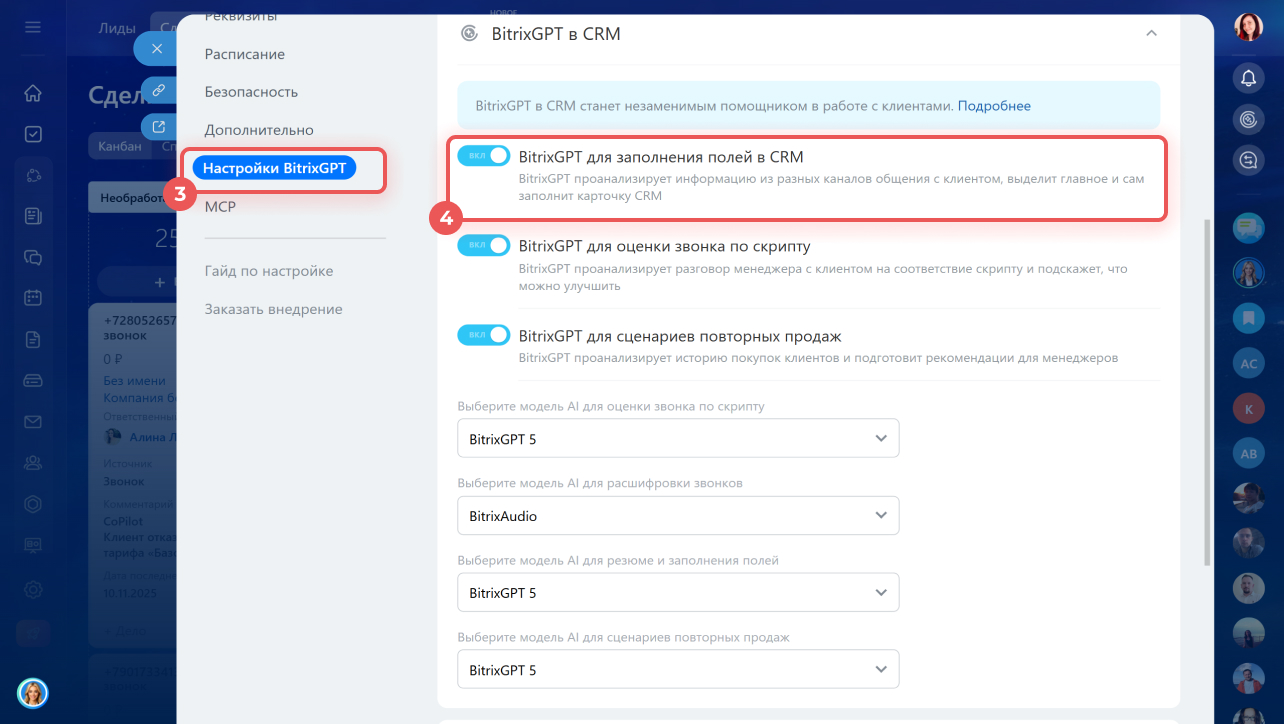This screenshot has width=1284, height=724.
Task: Open the calendar icon in left sidebar
Action: (33, 297)
